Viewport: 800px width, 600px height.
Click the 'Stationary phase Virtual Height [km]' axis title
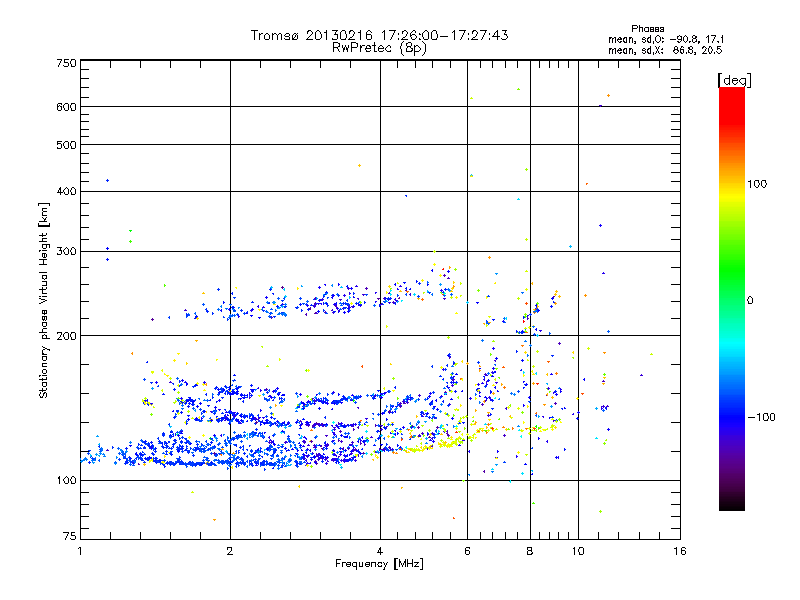point(44,301)
